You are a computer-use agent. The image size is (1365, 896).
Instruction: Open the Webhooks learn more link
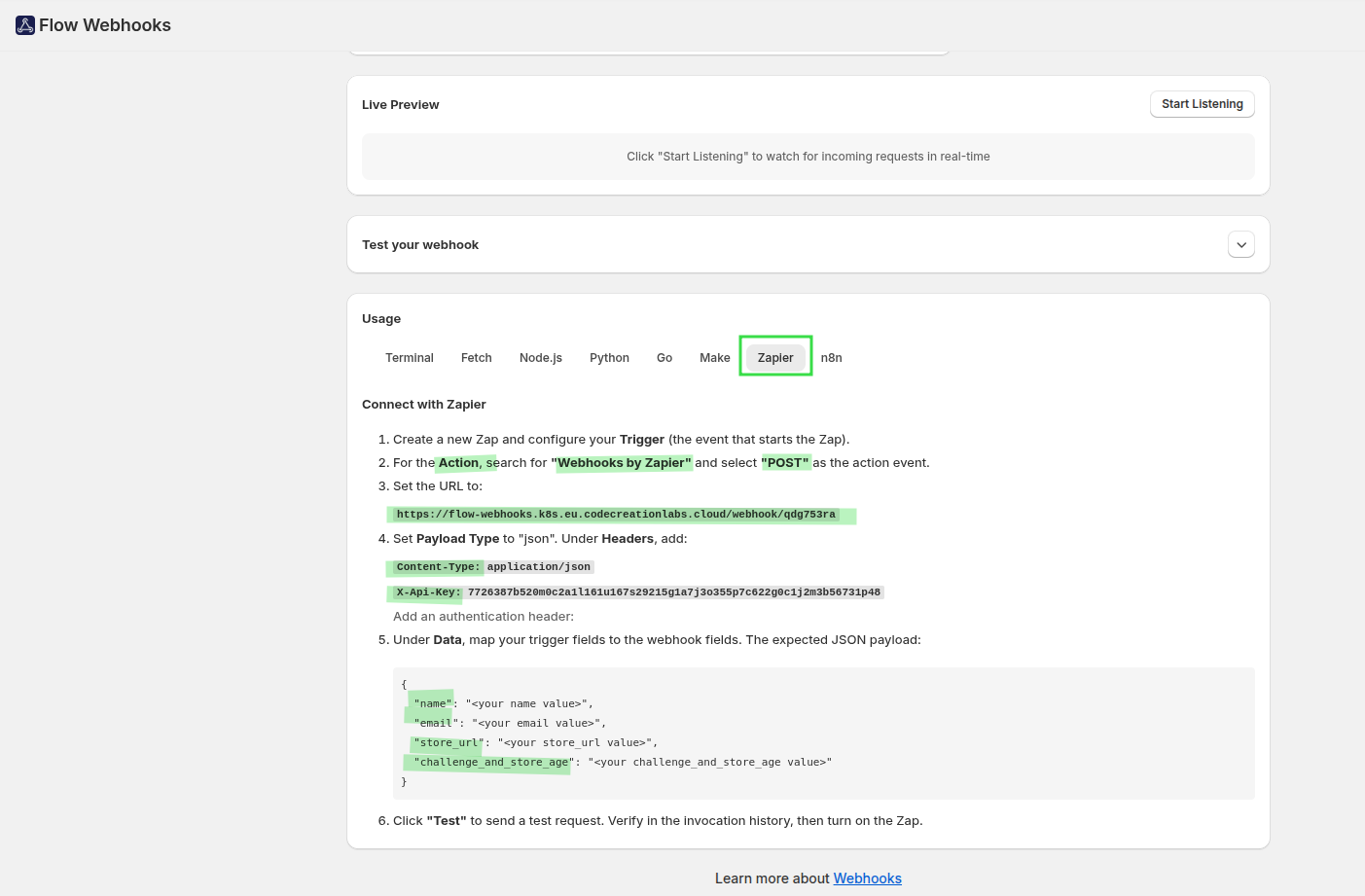coord(867,878)
